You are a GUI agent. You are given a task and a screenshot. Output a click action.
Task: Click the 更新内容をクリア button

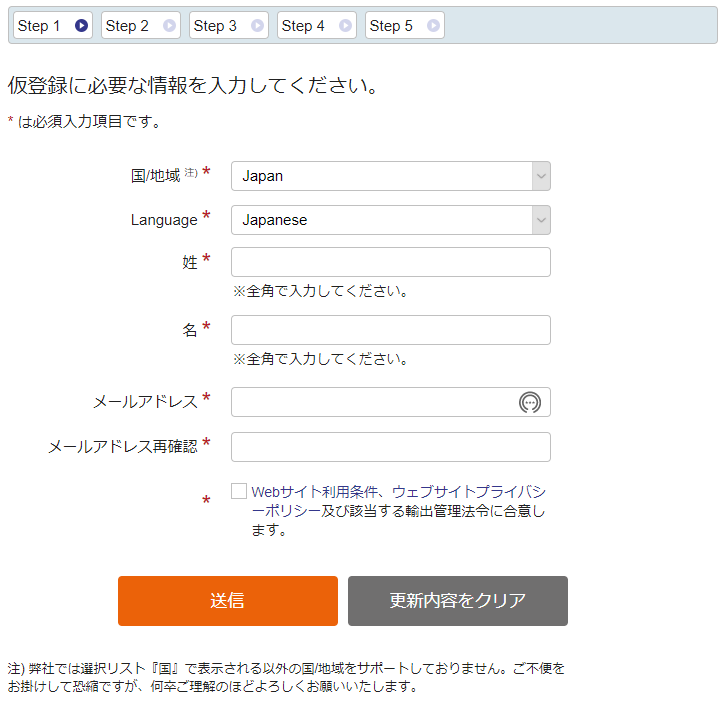click(x=458, y=601)
